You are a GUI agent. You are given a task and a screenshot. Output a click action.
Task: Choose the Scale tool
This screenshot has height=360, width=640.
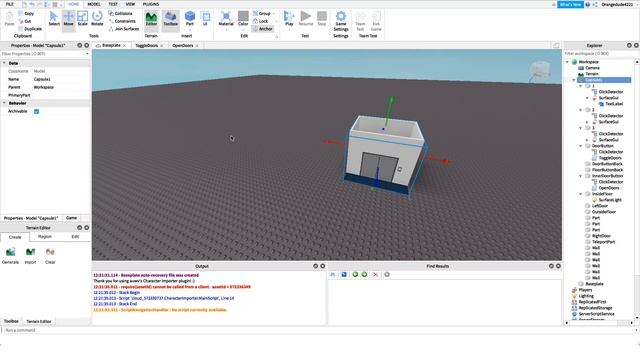[x=82, y=19]
